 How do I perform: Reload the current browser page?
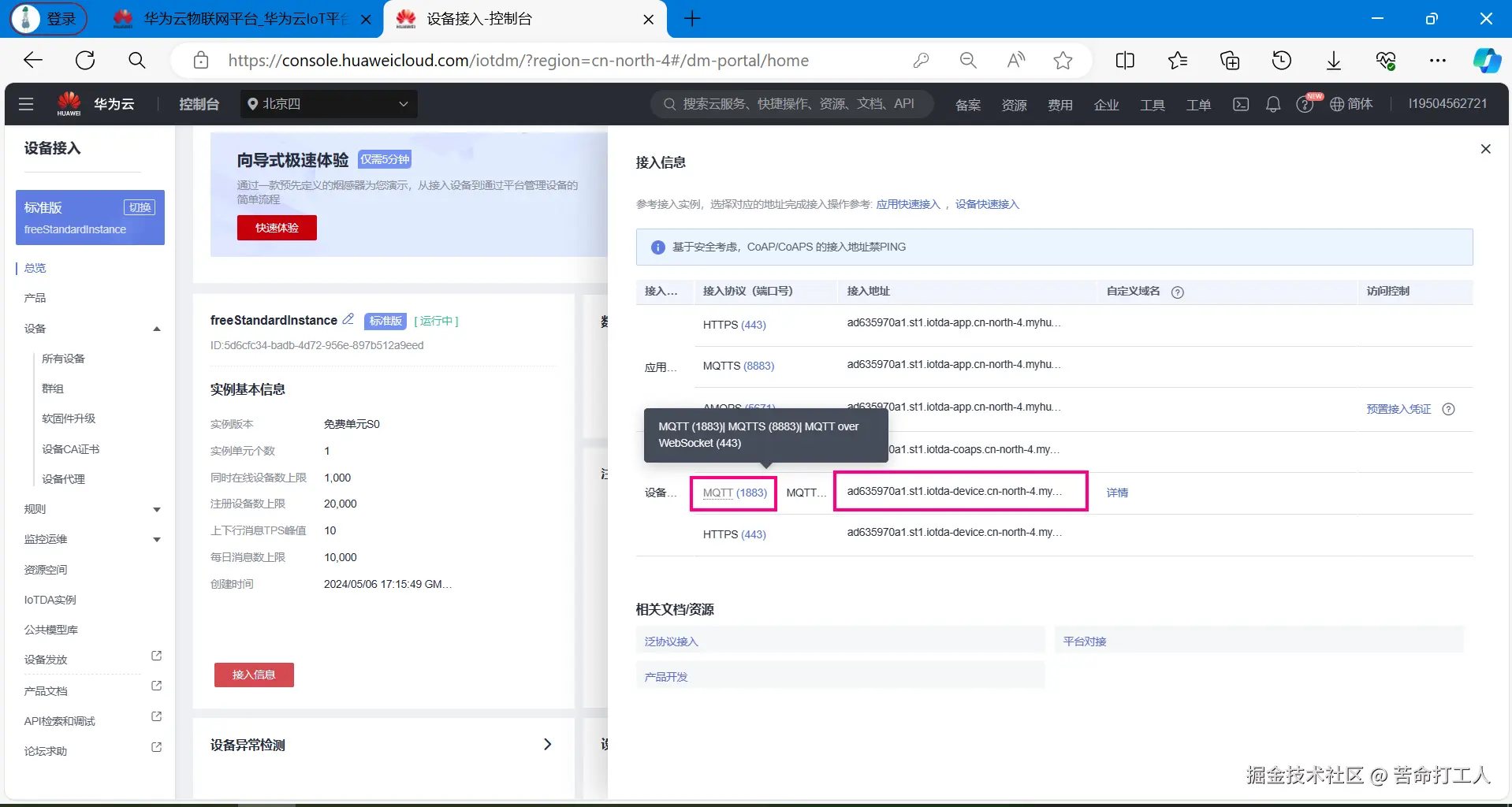[x=85, y=61]
